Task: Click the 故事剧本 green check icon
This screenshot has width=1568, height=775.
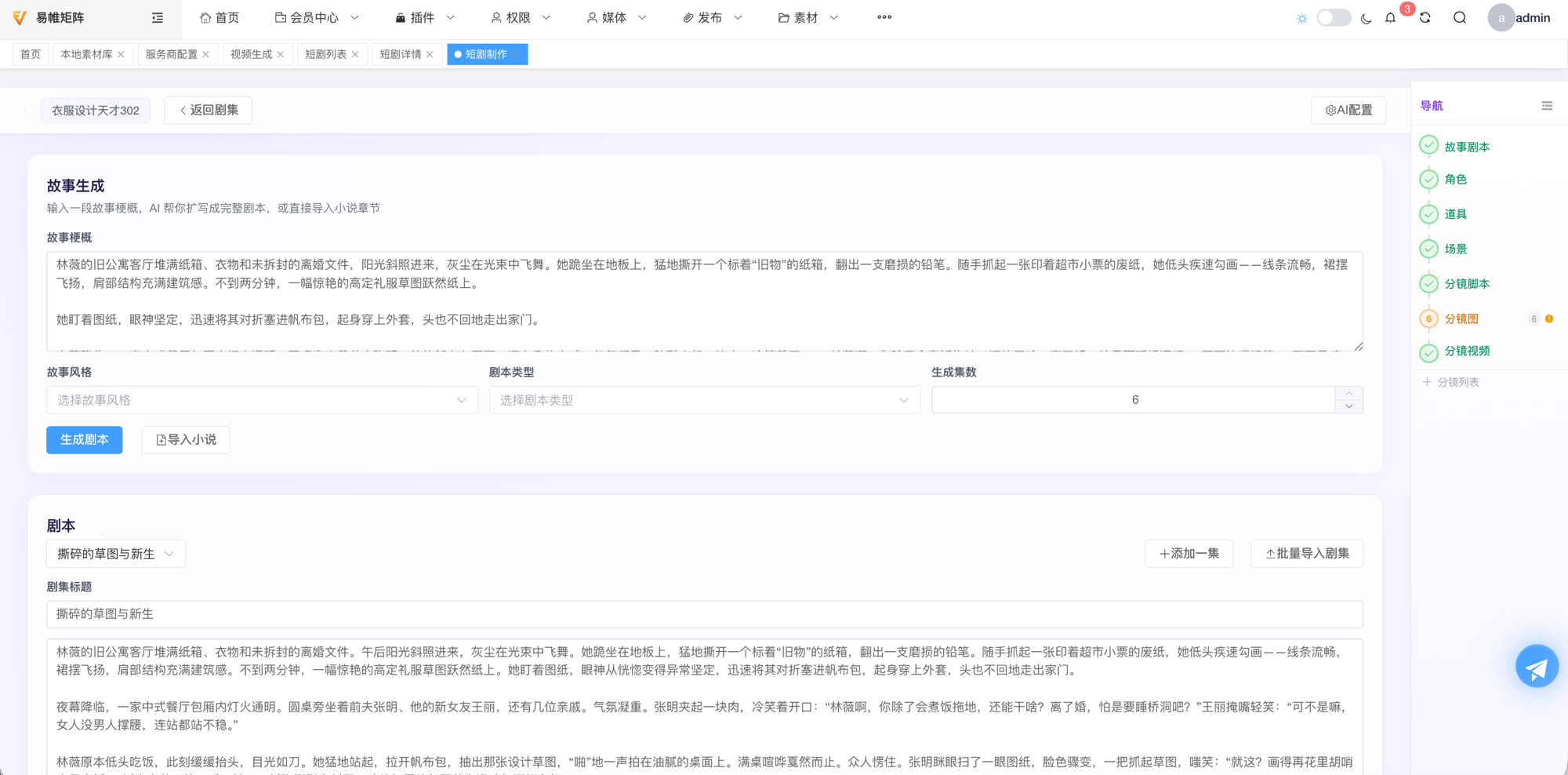Action: 1428,145
